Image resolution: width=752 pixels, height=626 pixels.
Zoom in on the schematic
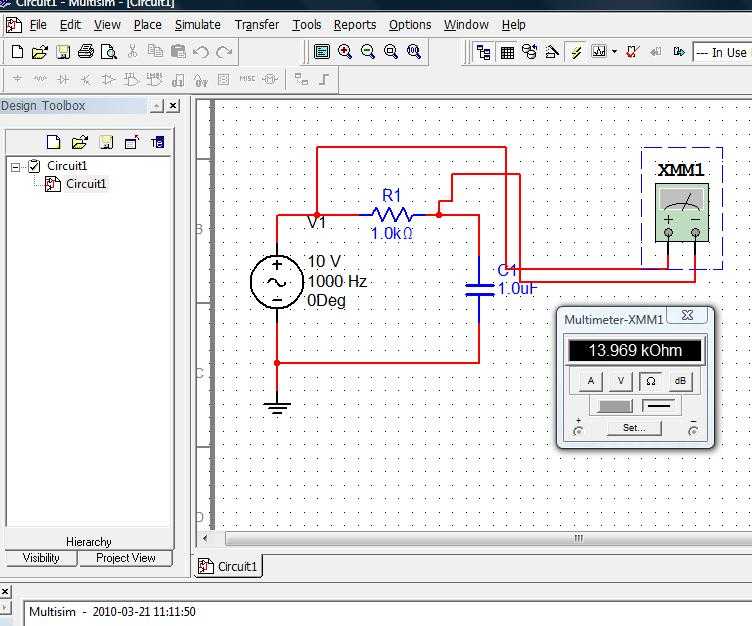click(345, 51)
